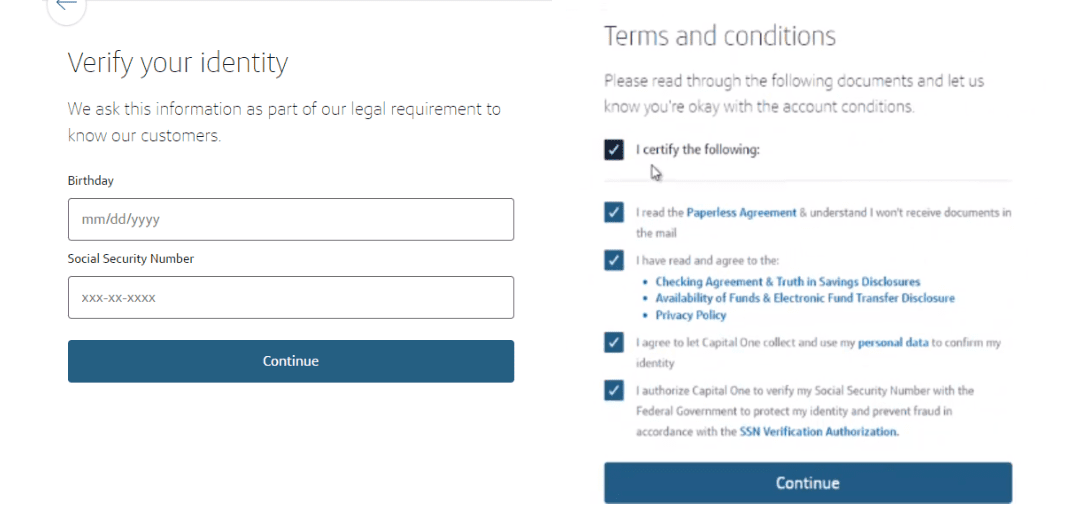Toggle the SSN verification authorization checkbox
1080x513 pixels.
pyautogui.click(x=614, y=390)
